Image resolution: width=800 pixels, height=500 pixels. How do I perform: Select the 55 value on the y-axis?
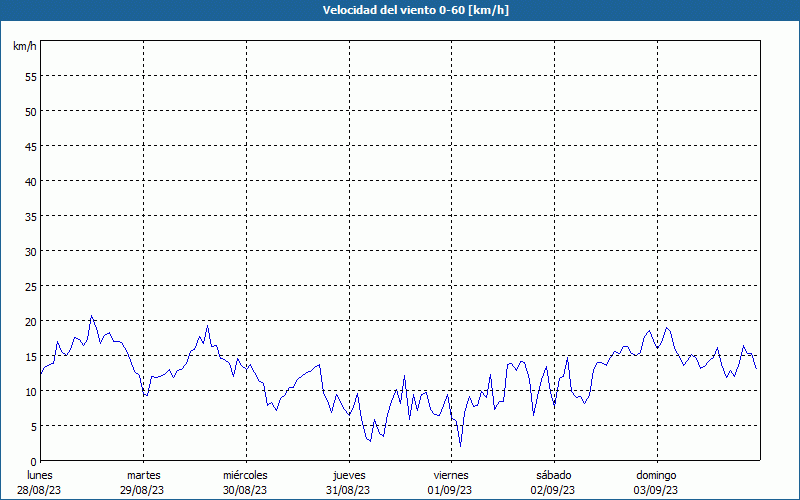tap(31, 77)
